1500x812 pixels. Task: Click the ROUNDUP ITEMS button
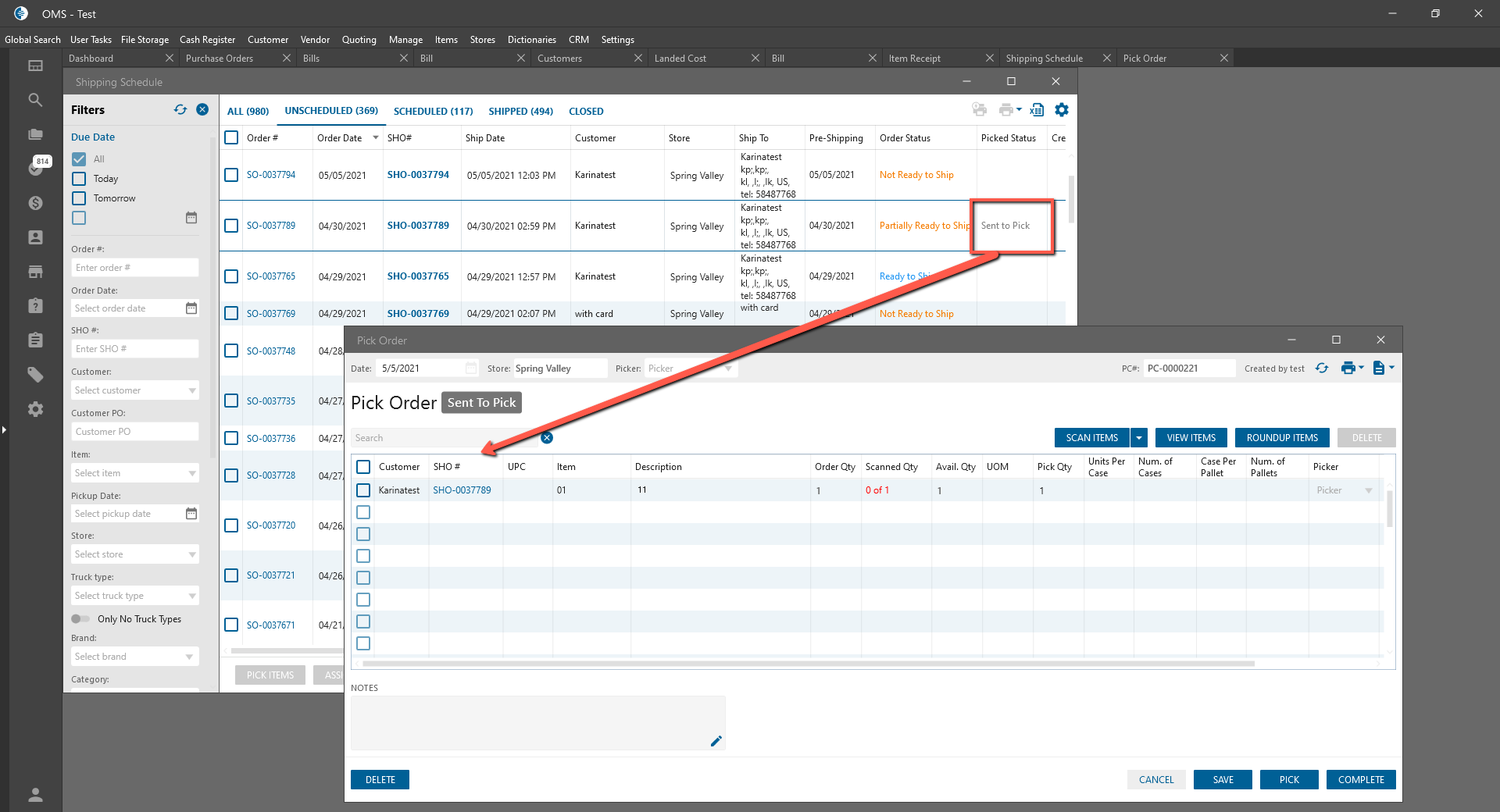click(1282, 438)
